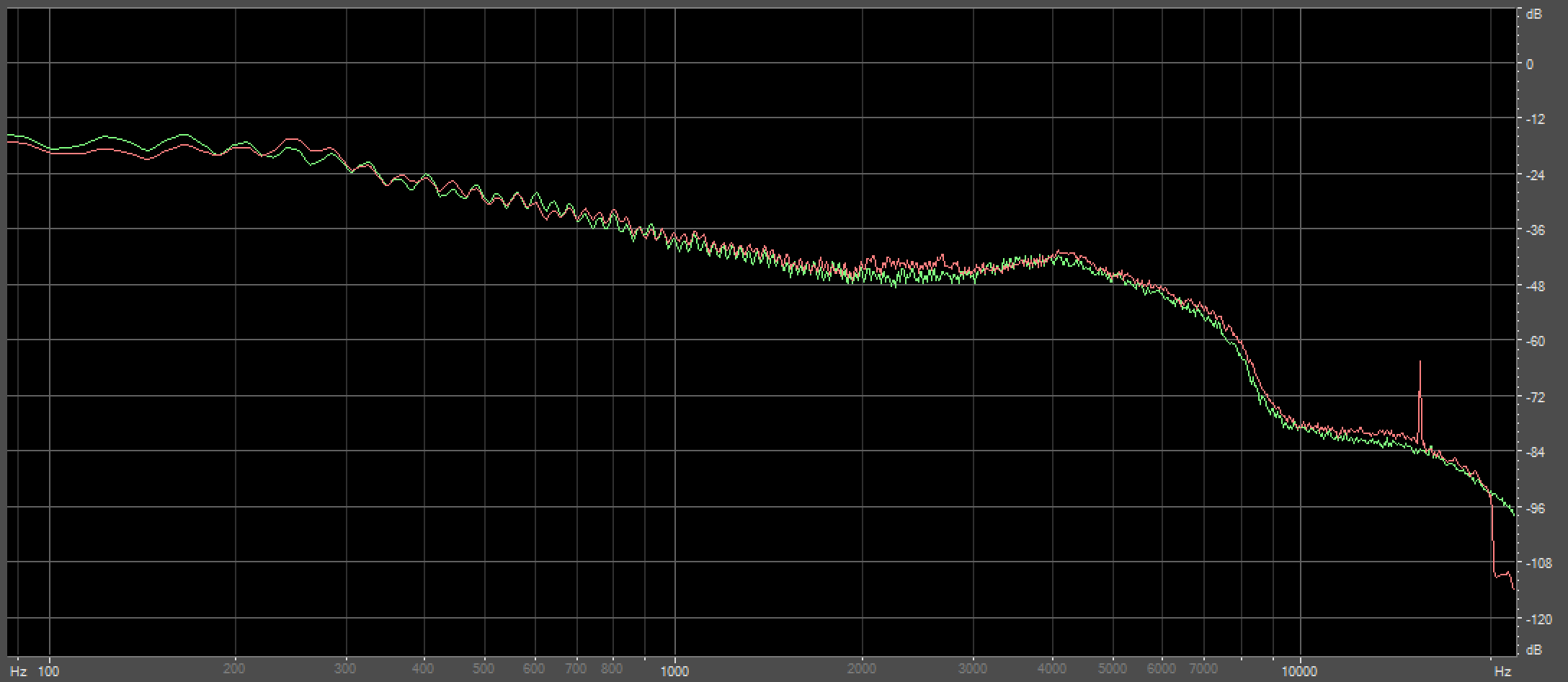Click the Hz unit label at bottom left
Image resolution: width=1568 pixels, height=682 pixels.
(x=18, y=672)
